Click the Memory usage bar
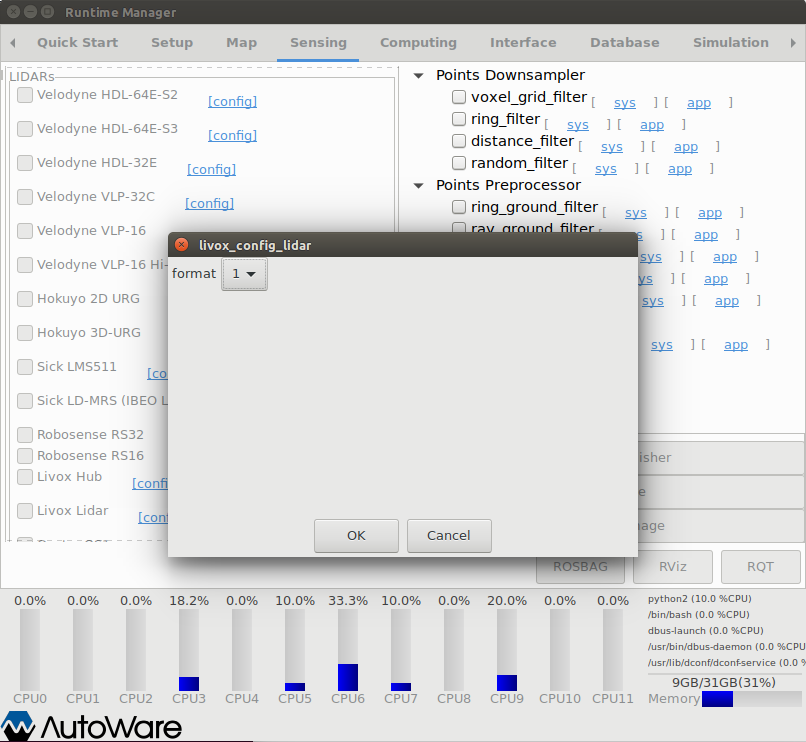The width and height of the screenshot is (806, 742). click(752, 699)
